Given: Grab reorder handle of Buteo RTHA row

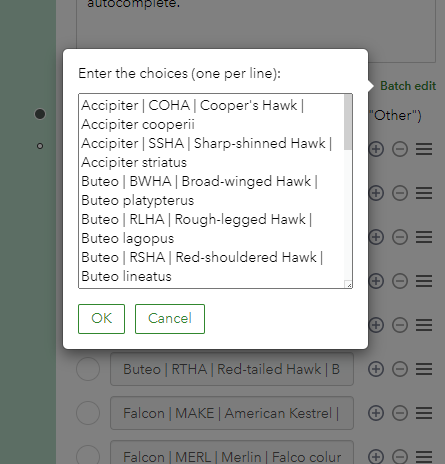Looking at the screenshot, I should (x=424, y=369).
